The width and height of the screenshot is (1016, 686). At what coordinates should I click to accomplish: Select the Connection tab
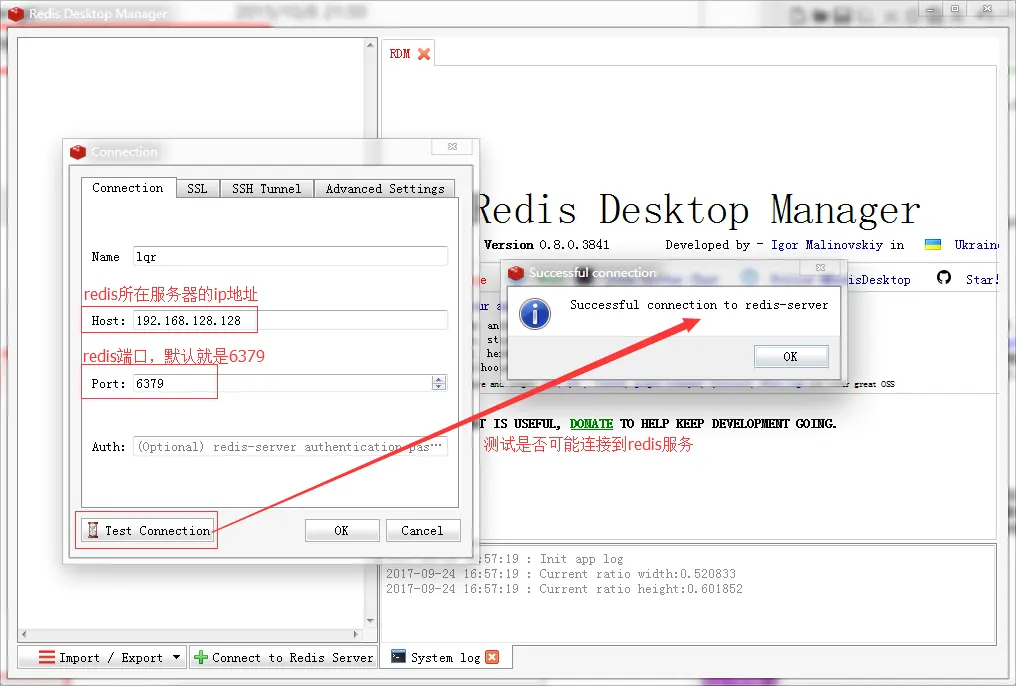128,188
